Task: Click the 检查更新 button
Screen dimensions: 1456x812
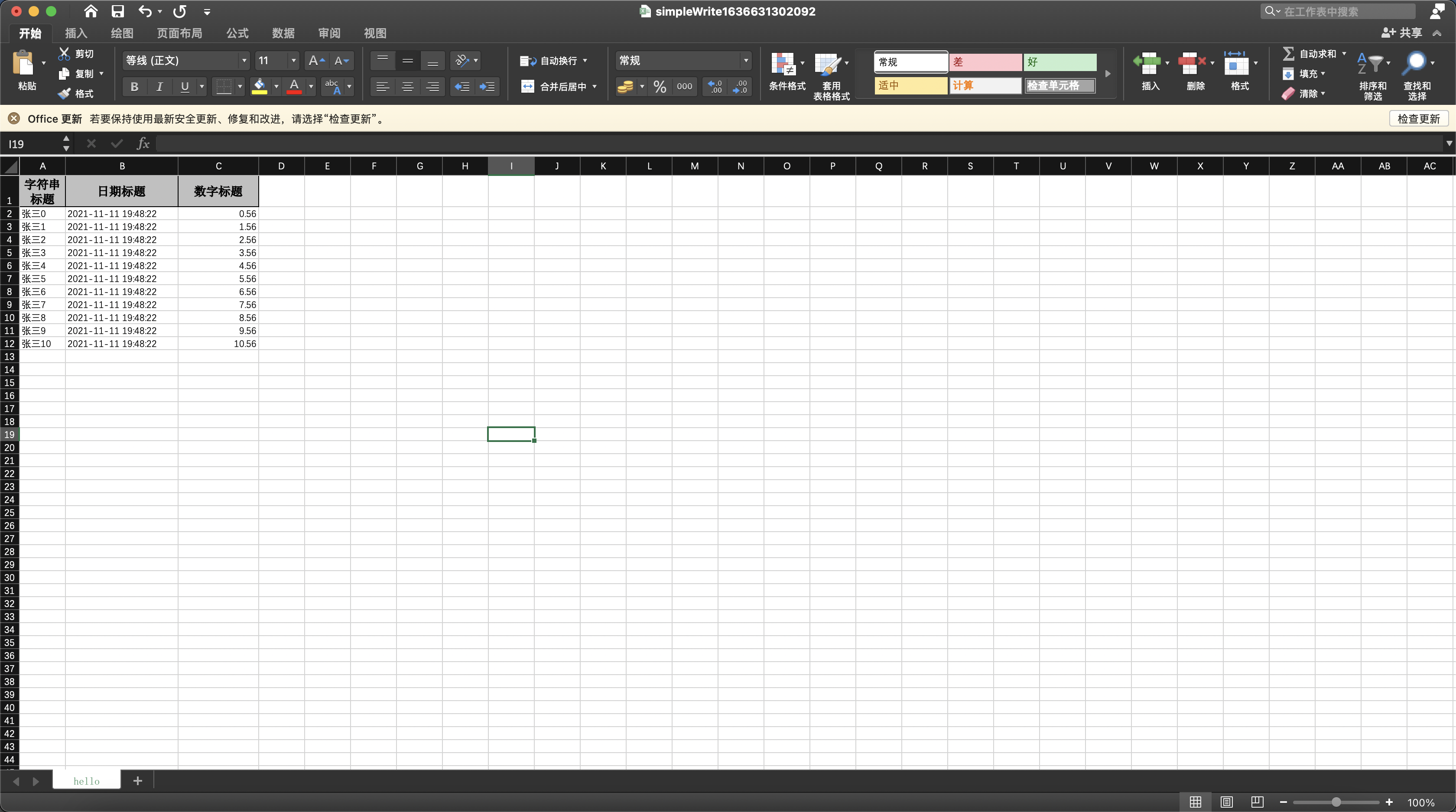Action: 1418,119
